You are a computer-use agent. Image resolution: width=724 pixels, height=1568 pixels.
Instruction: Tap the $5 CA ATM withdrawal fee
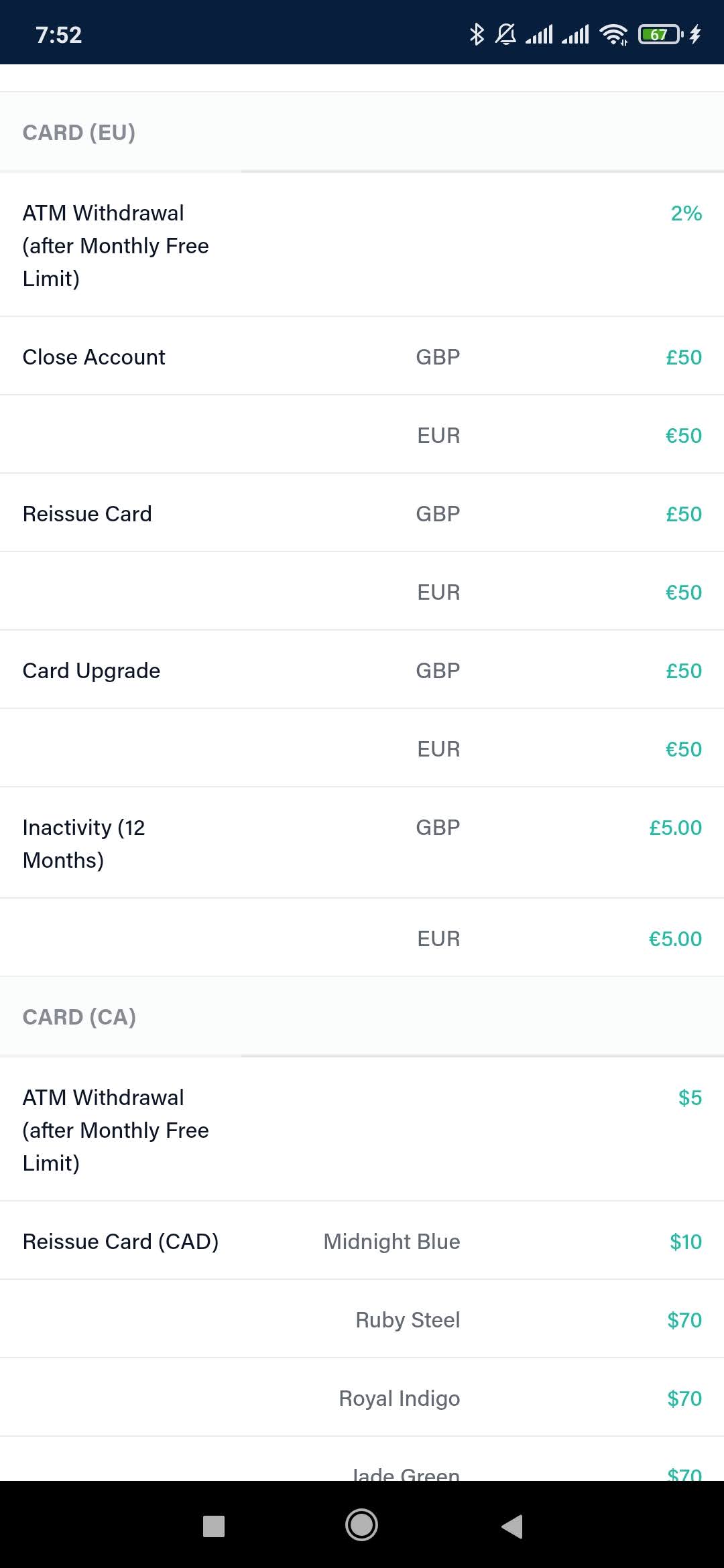(690, 1098)
